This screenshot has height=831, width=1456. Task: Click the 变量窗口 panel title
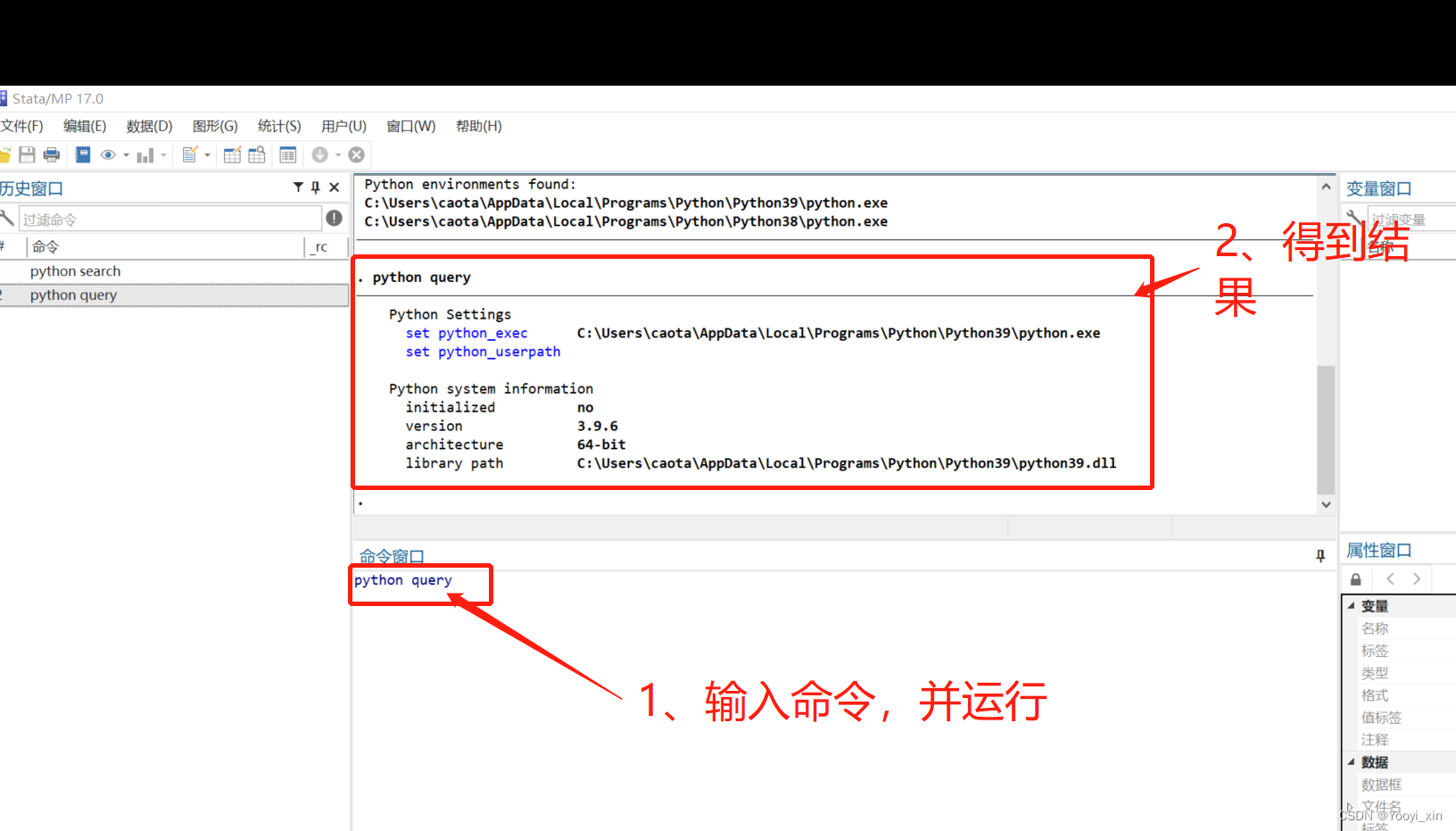click(1379, 188)
